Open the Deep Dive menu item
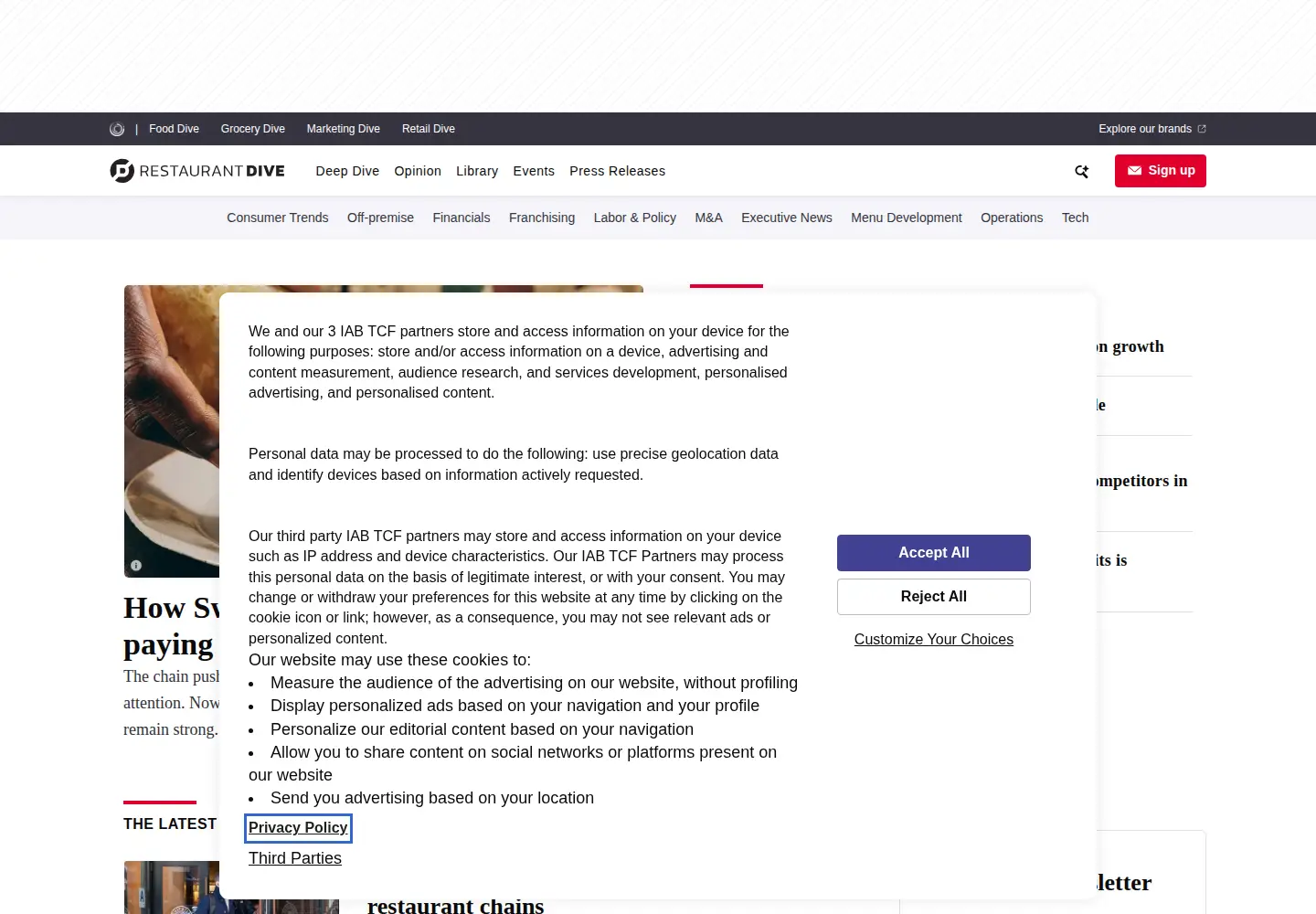 click(347, 171)
